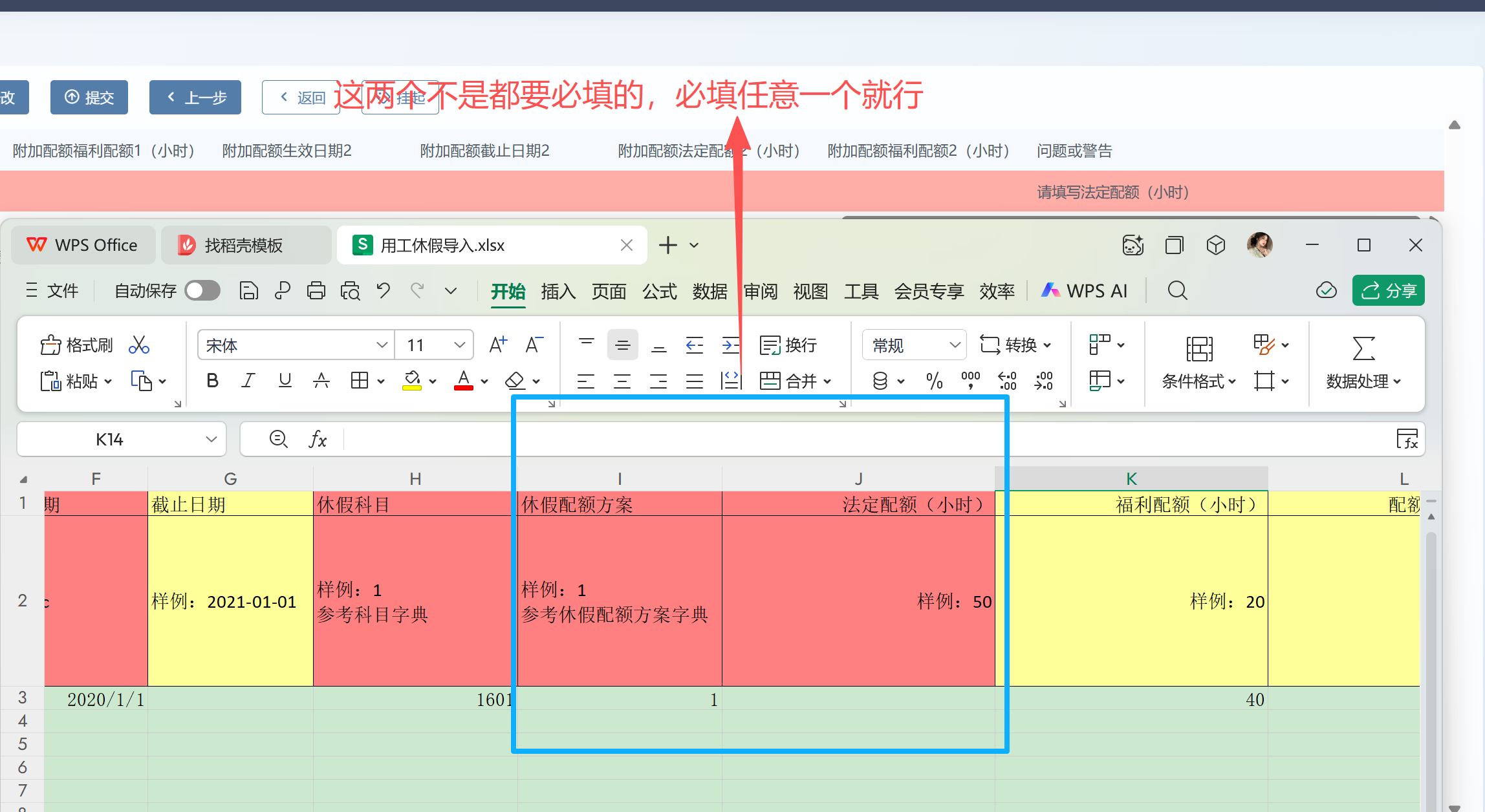Open the 宋体 font name dropdown

click(382, 345)
